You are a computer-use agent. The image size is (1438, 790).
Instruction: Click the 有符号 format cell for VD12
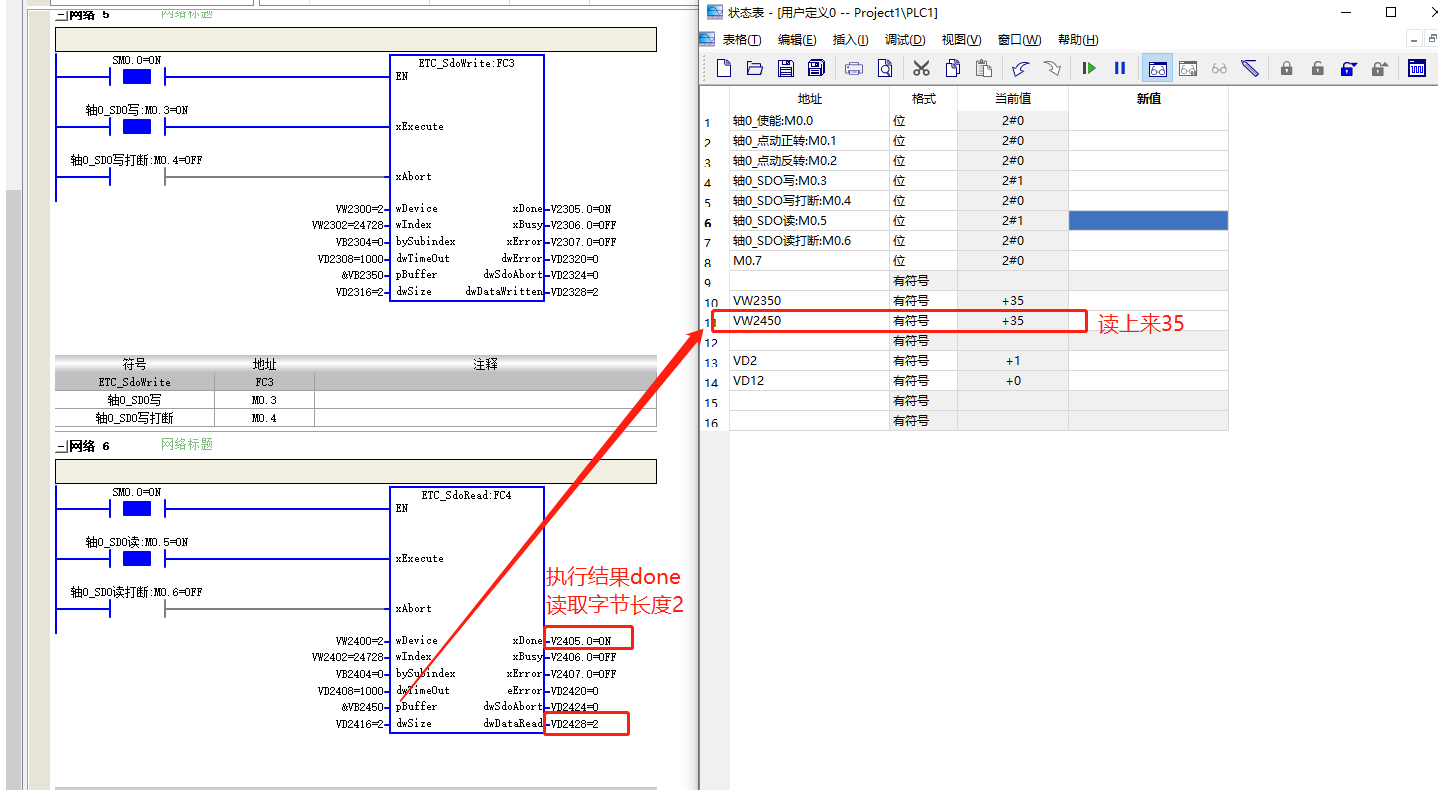point(923,381)
